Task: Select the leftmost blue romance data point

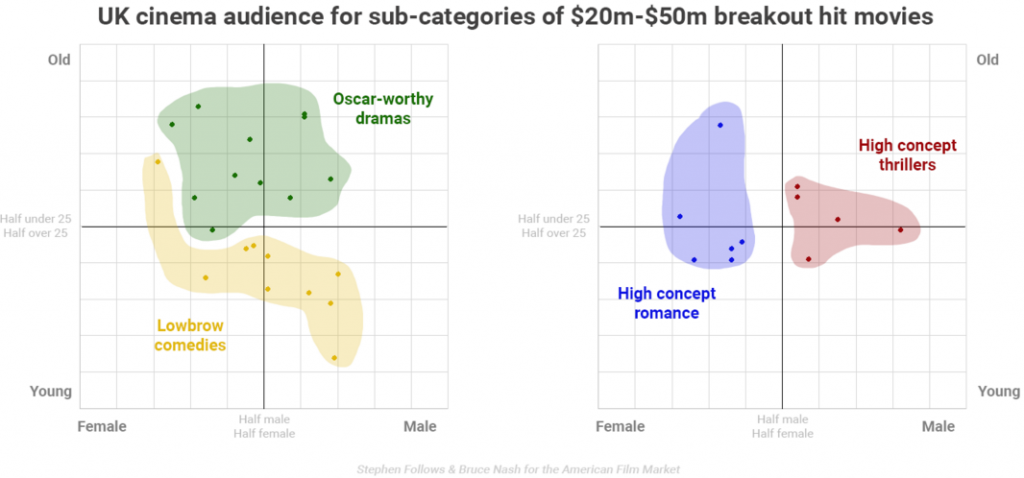Action: 680,216
